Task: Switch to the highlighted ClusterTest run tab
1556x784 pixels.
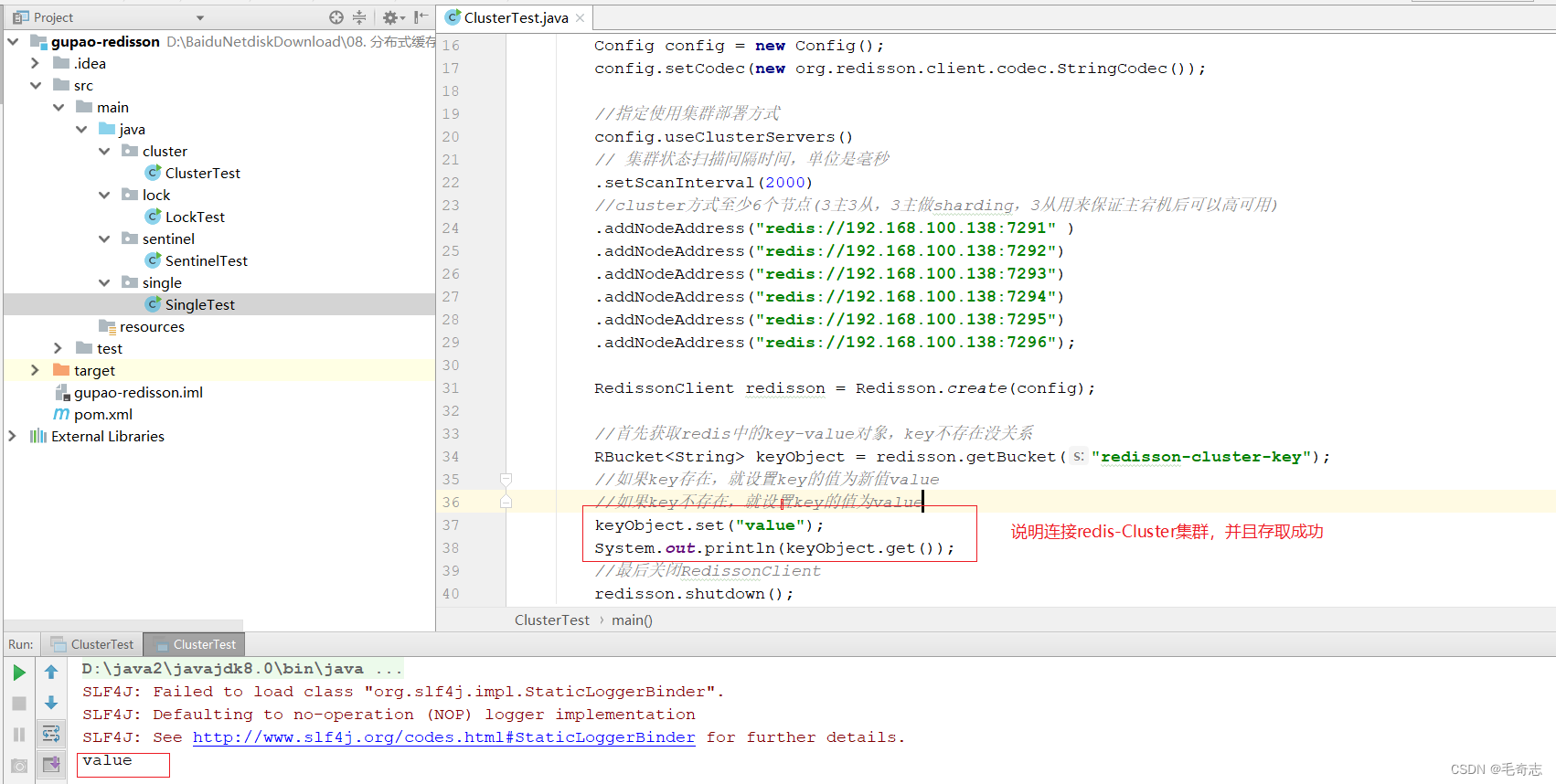Action: tap(195, 644)
